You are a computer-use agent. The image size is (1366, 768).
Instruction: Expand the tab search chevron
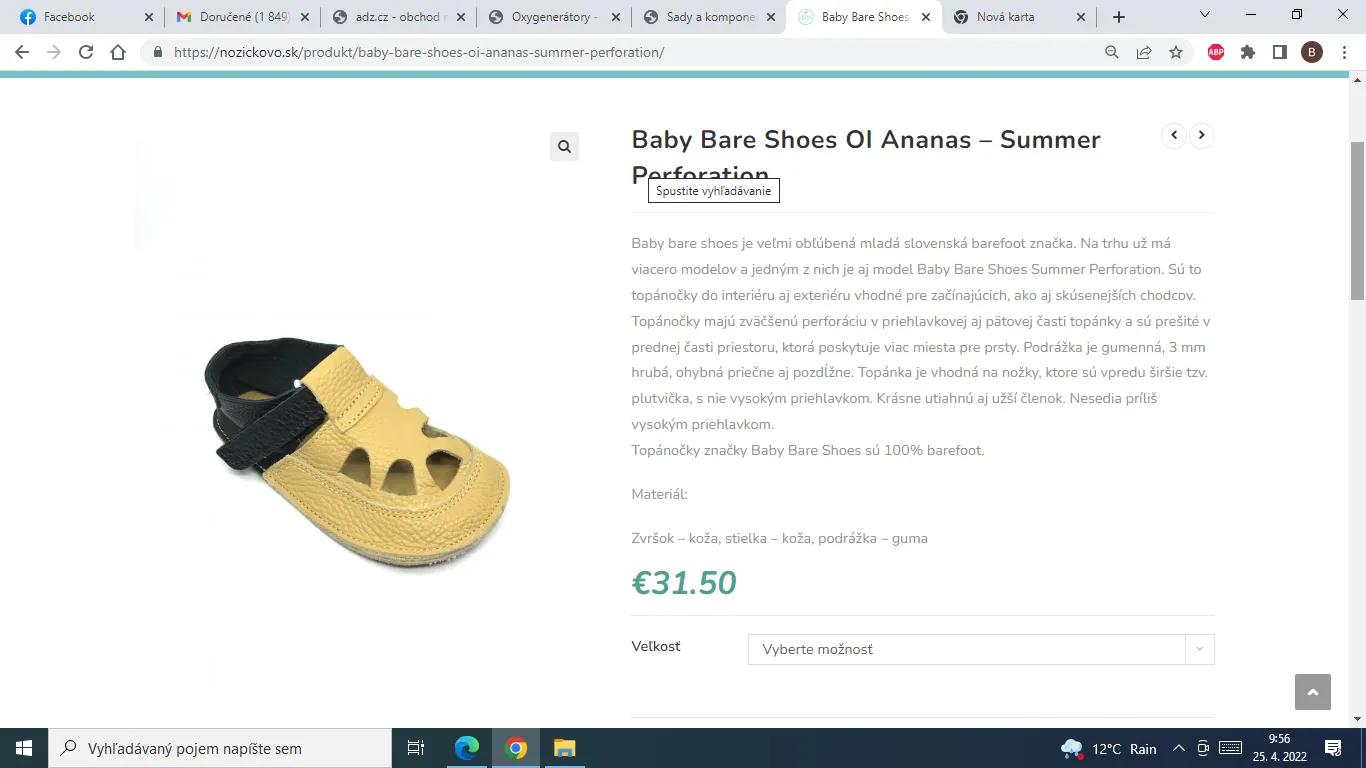tap(1204, 16)
